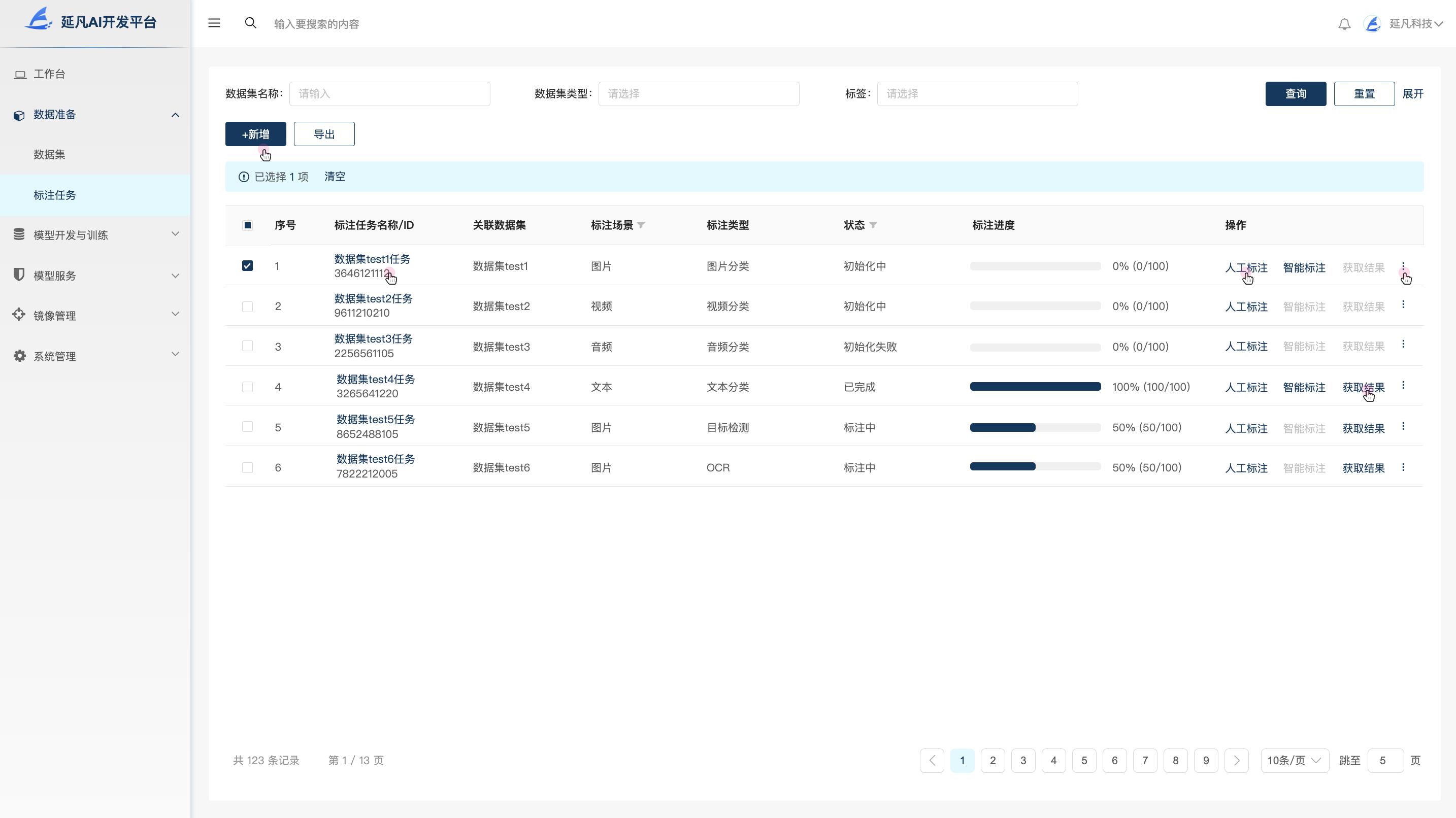1456x818 pixels.
Task: Open the 数据集 sidebar item
Action: (49, 154)
